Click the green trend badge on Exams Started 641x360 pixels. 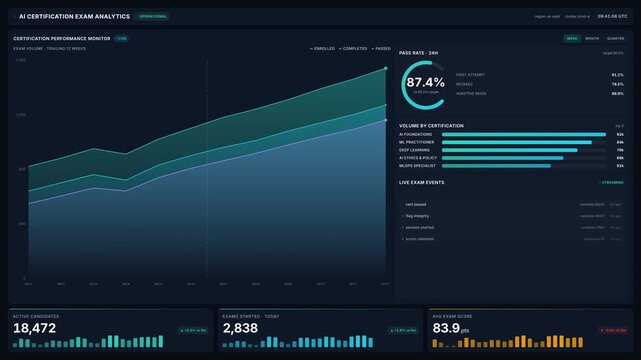403,330
